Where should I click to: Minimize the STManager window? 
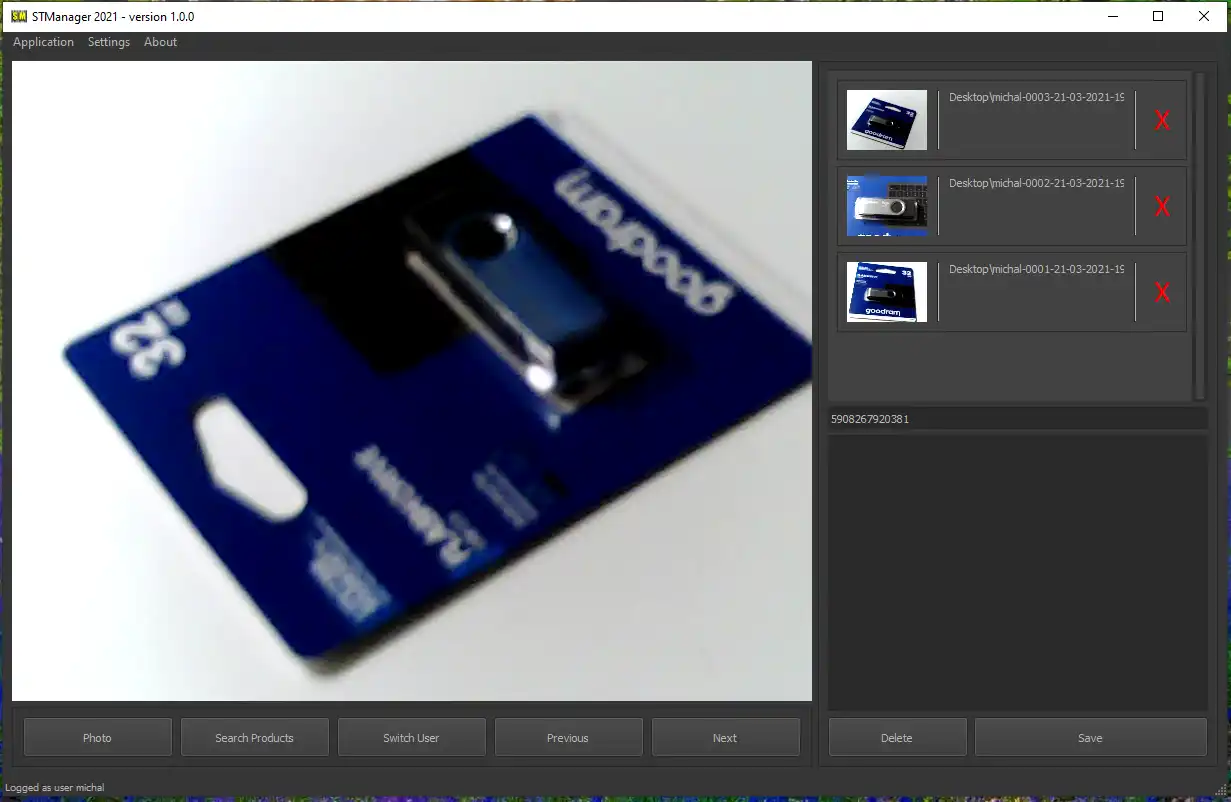1112,16
